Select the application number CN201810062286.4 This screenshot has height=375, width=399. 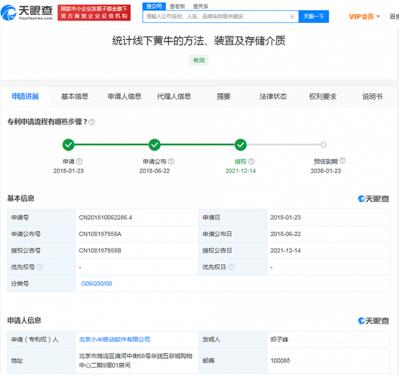pos(105,217)
